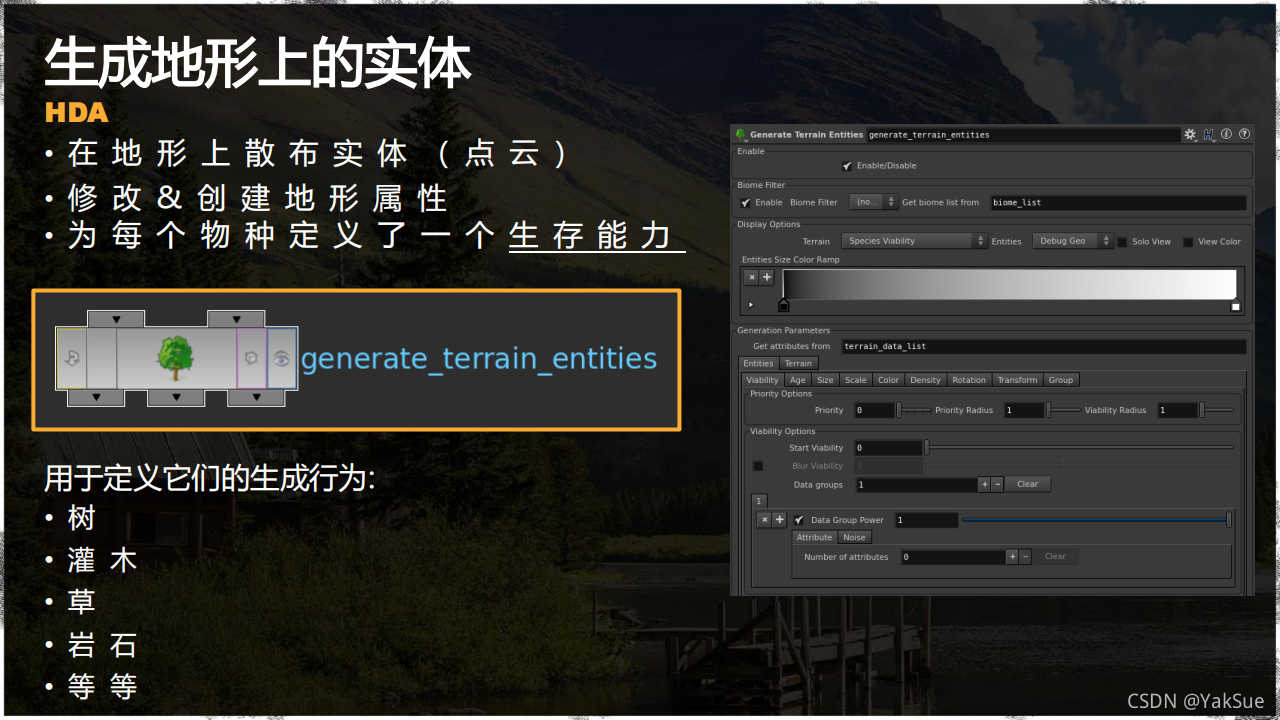Click the middle output connector below the node
Screen dimensions: 1280x720
click(176, 397)
